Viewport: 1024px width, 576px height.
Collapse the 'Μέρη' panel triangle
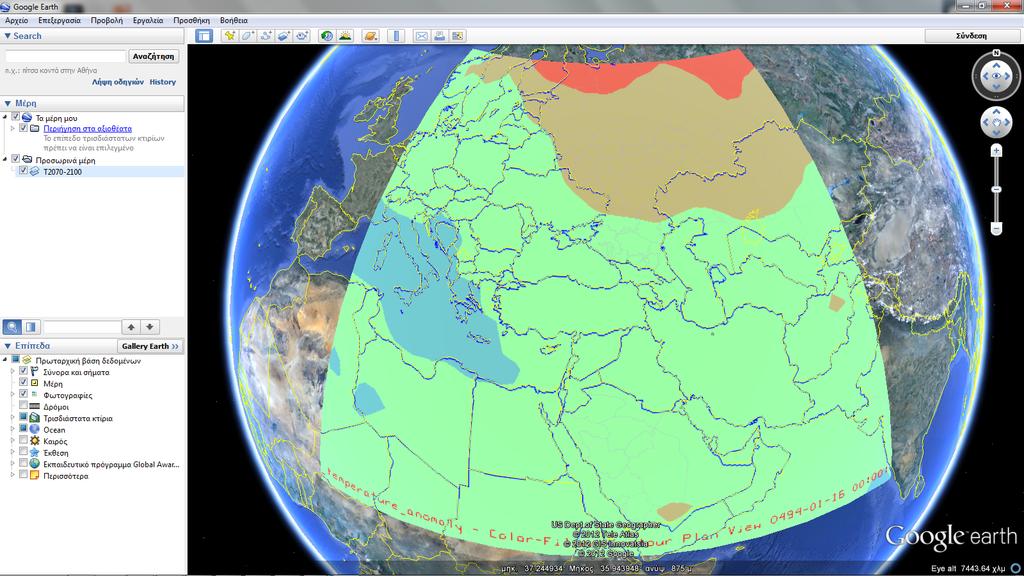7,103
